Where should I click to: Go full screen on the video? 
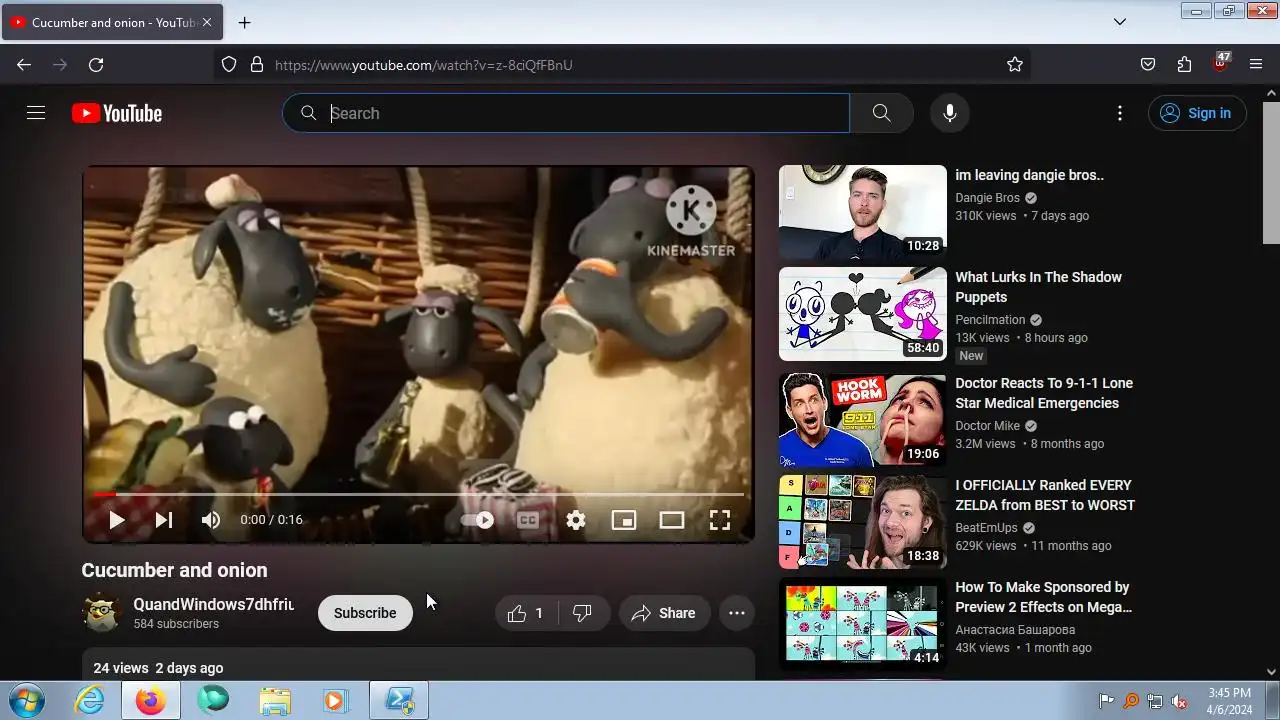pos(720,520)
